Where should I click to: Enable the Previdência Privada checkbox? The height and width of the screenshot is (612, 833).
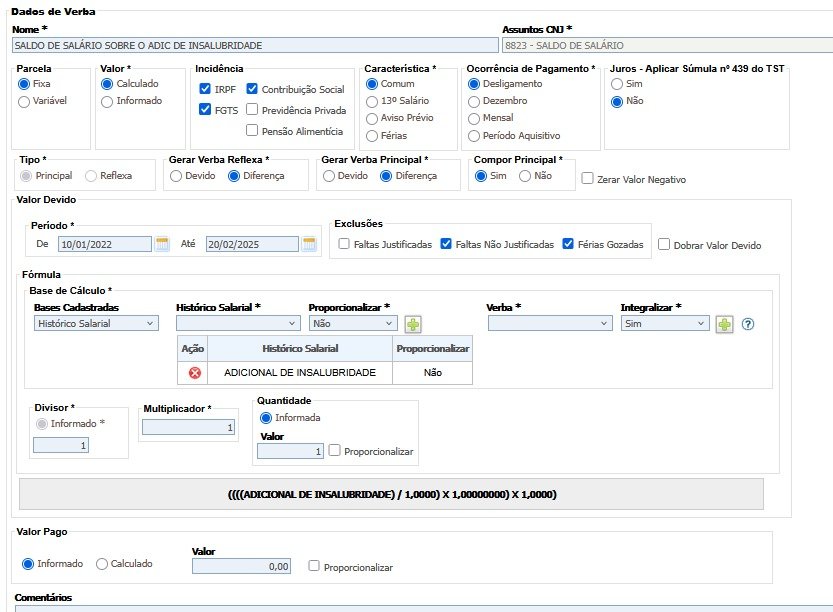(x=252, y=110)
